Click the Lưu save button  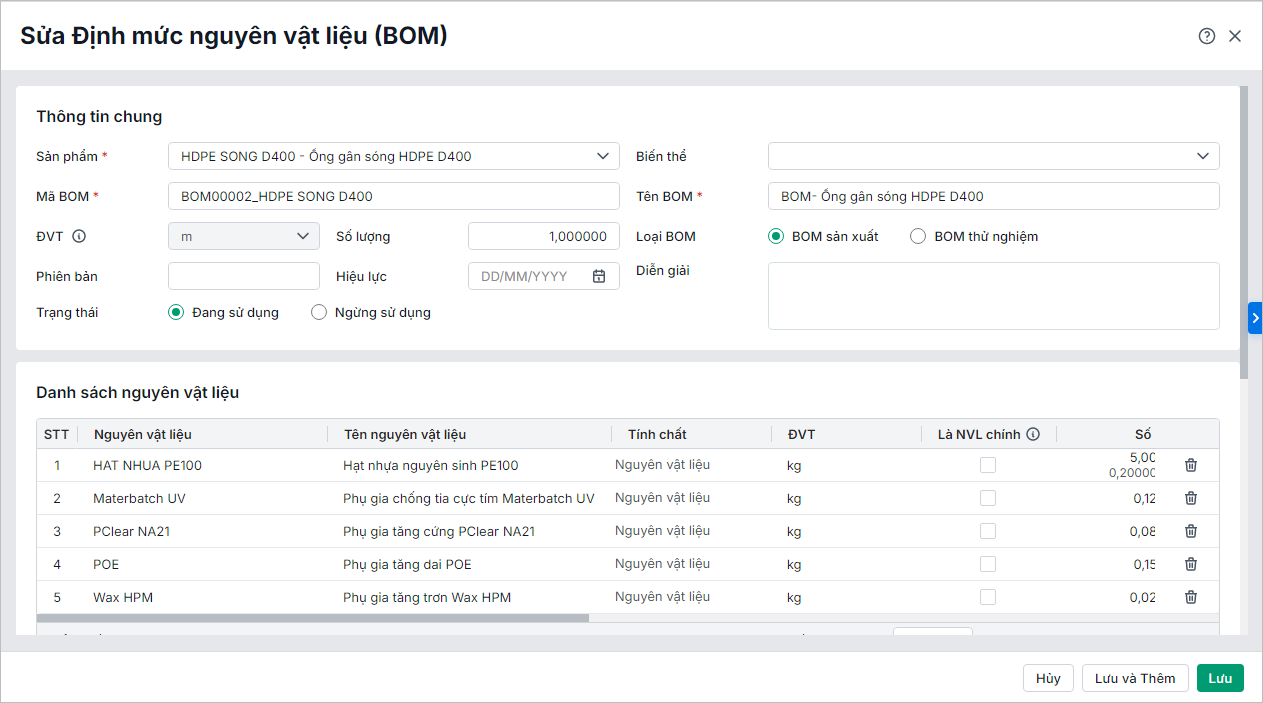click(x=1220, y=678)
